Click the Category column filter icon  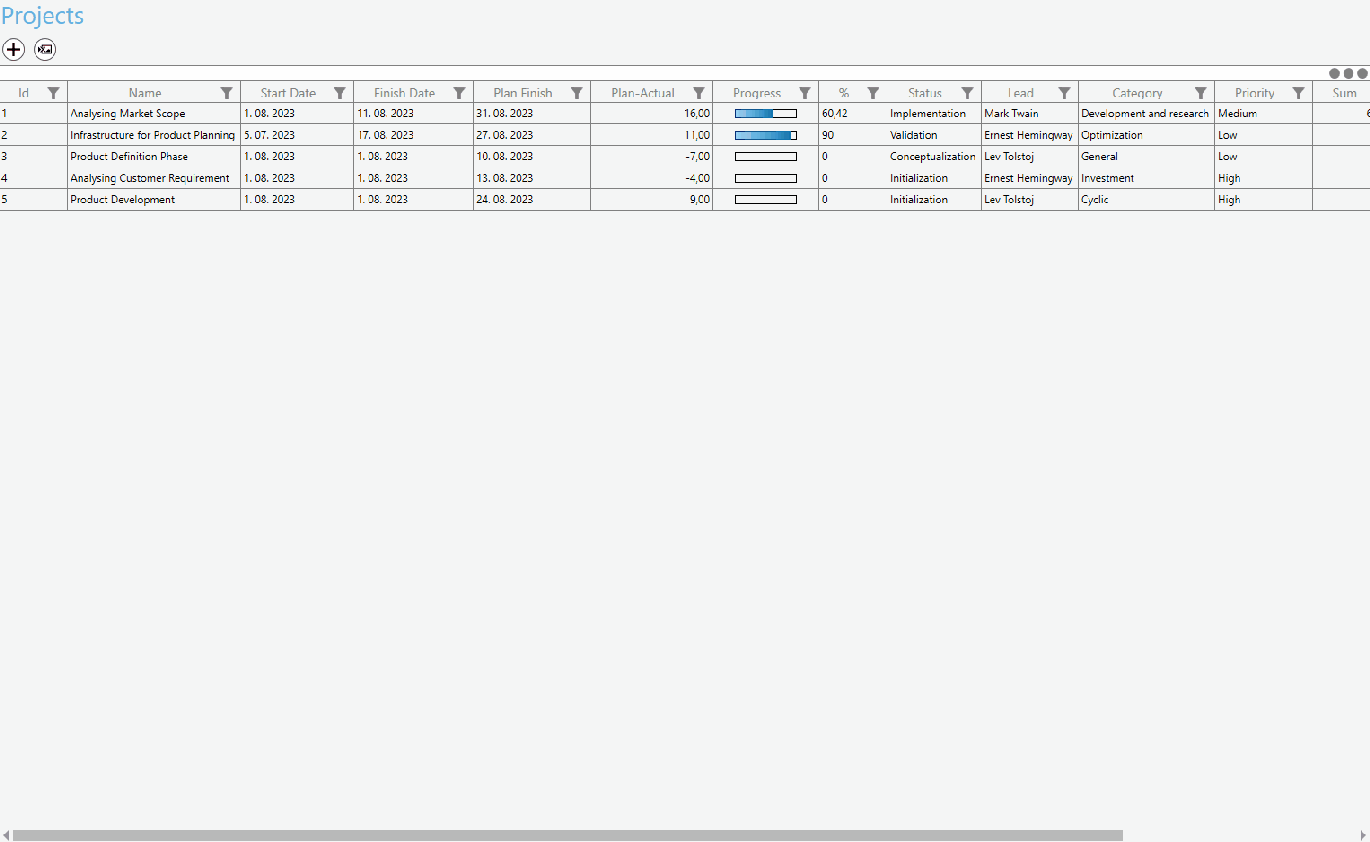point(1200,92)
